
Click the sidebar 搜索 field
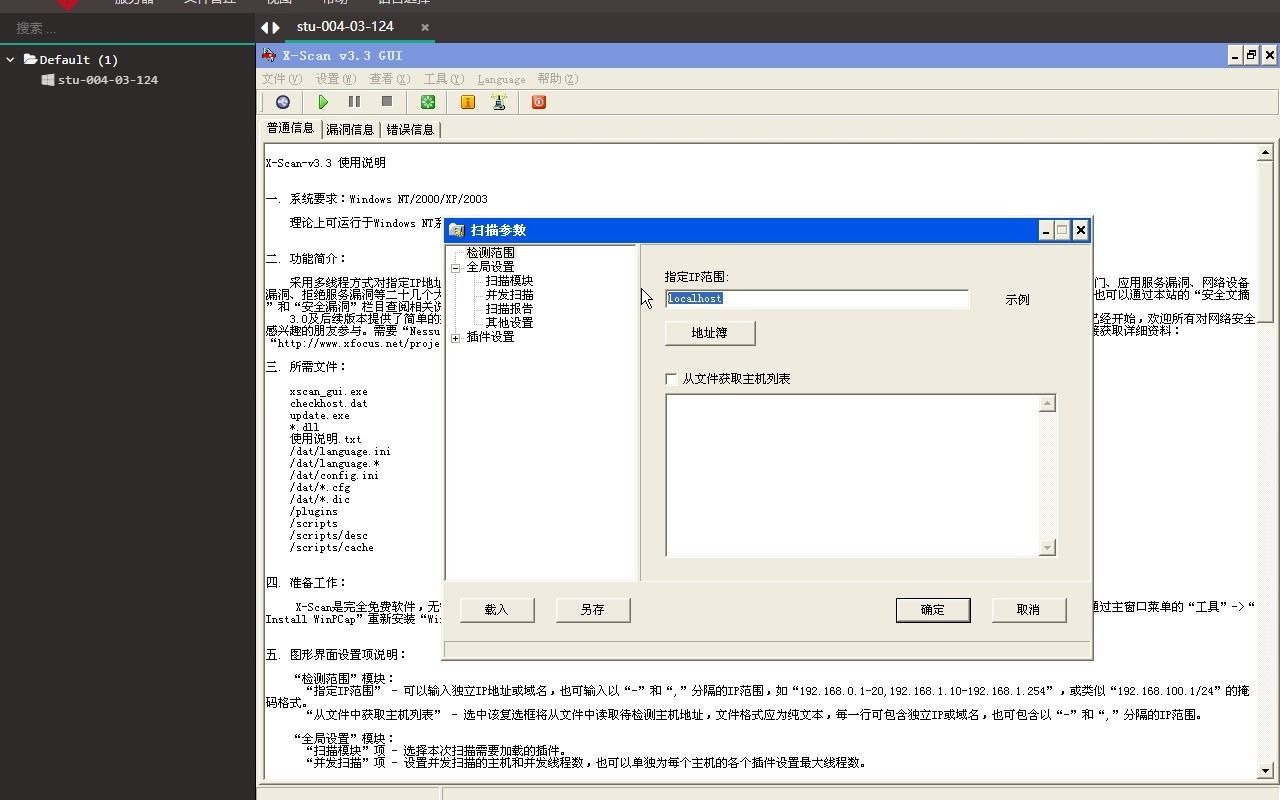128,28
